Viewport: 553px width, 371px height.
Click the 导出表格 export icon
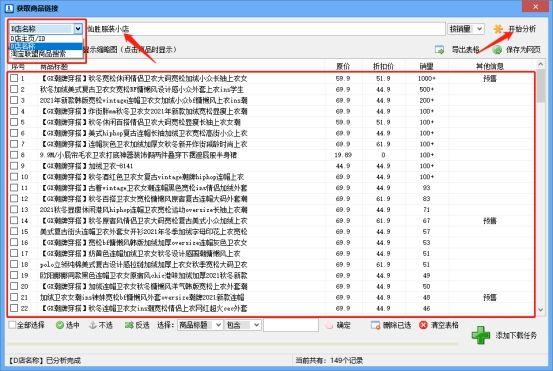(439, 50)
